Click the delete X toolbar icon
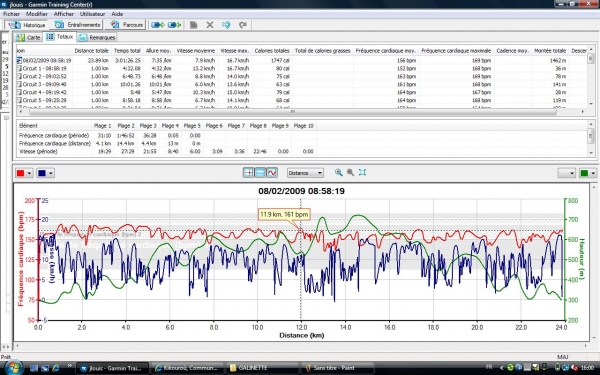This screenshot has width=600, height=375. 210,25
